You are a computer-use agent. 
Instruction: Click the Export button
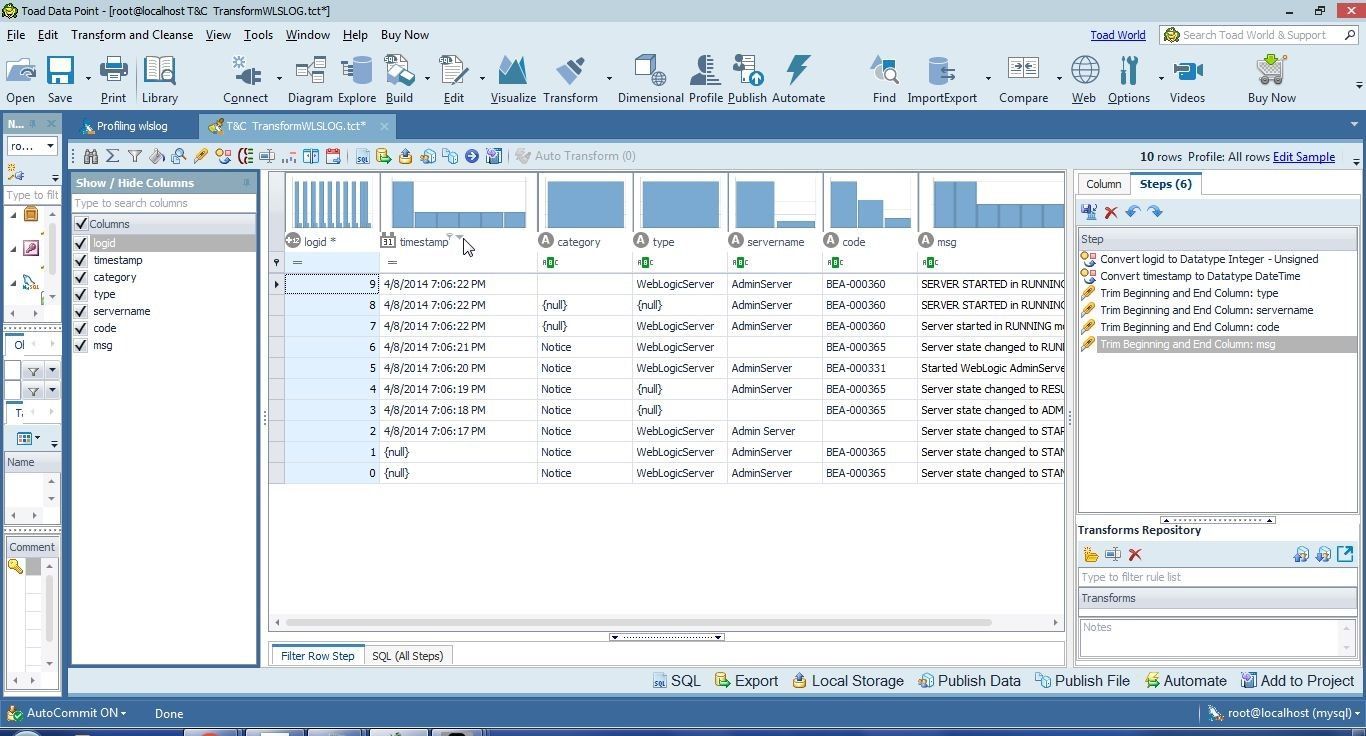[746, 680]
